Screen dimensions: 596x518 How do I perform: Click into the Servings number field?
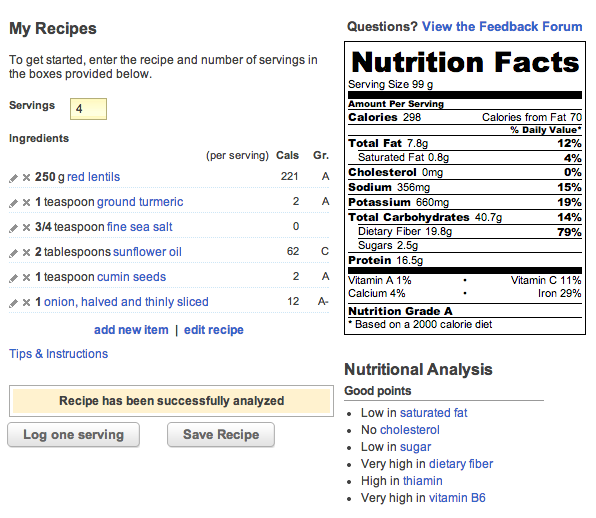(x=89, y=109)
